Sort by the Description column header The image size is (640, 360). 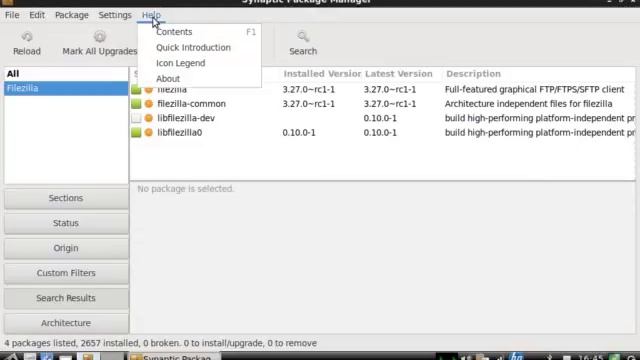[x=473, y=74]
